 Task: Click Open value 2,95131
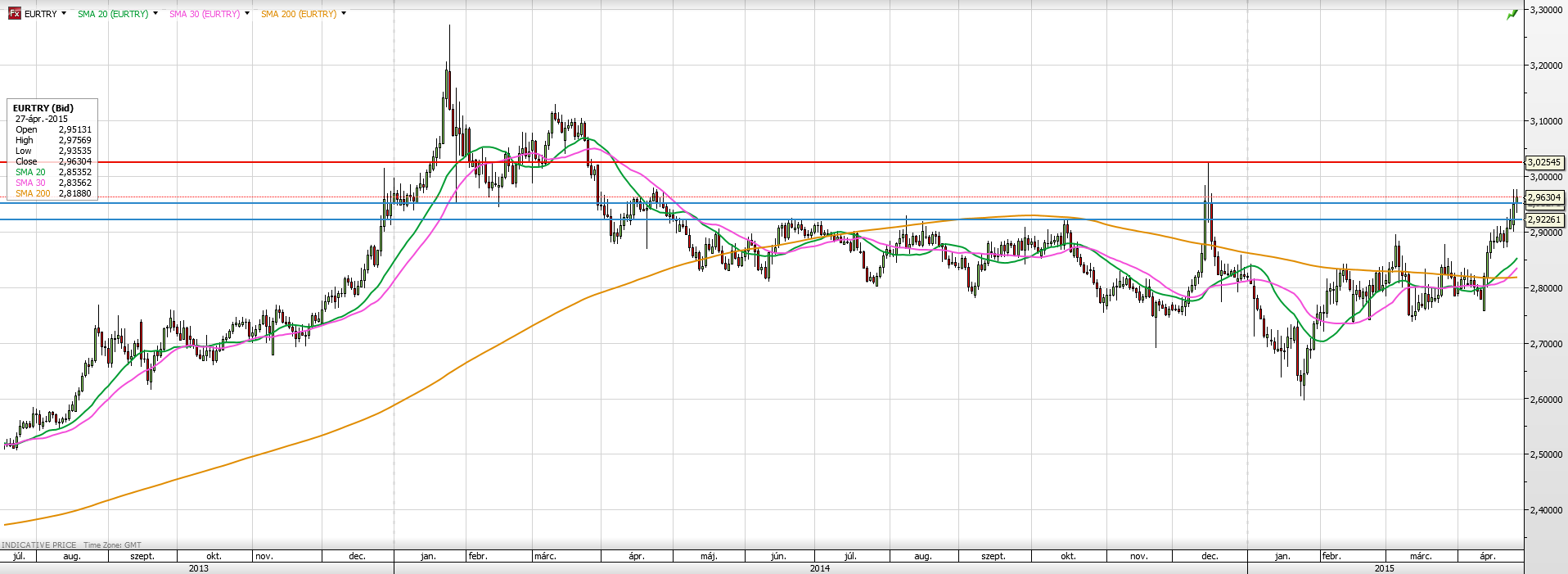tap(75, 129)
